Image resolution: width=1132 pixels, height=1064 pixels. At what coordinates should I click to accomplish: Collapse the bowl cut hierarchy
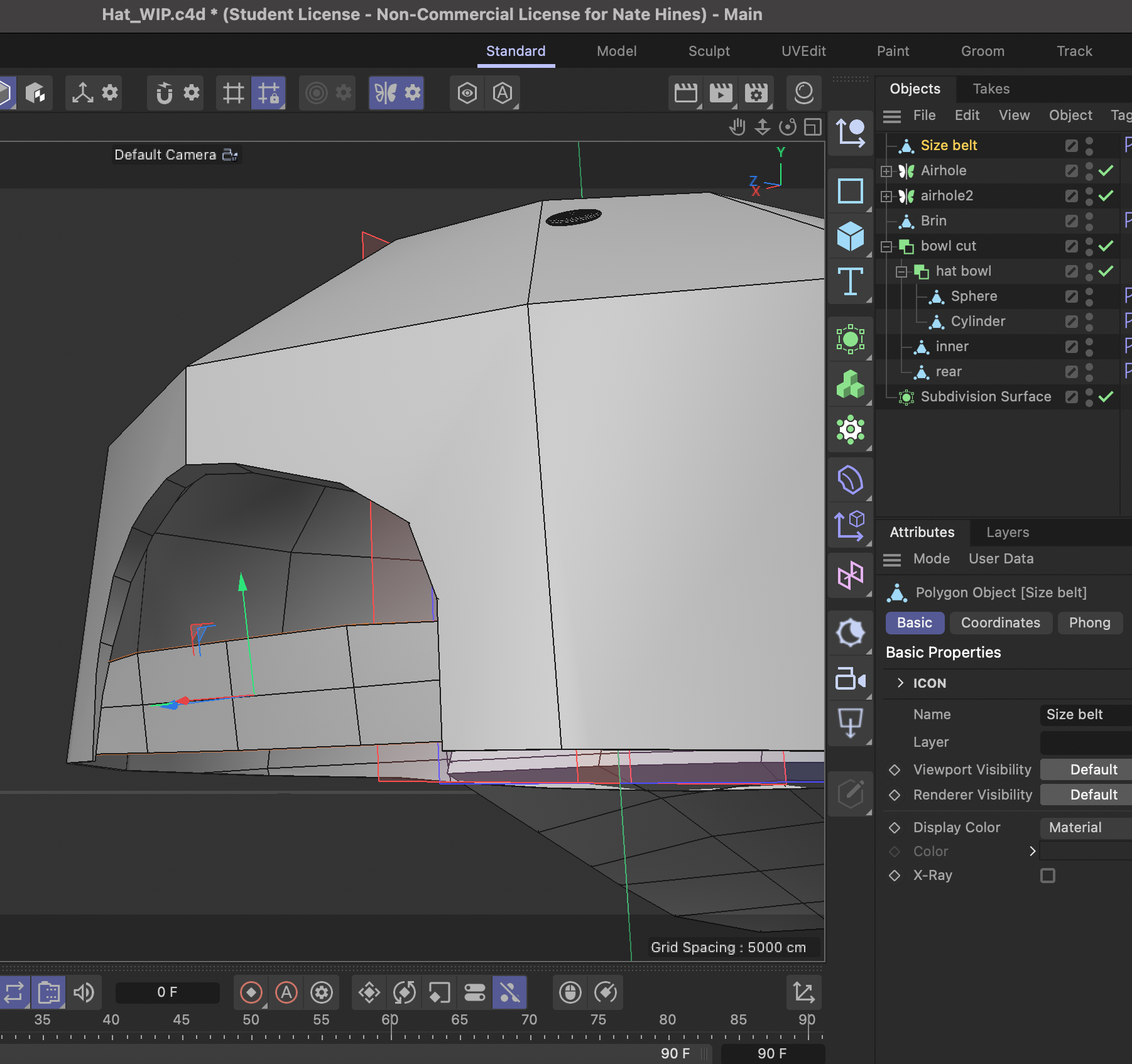pyautogui.click(x=886, y=246)
